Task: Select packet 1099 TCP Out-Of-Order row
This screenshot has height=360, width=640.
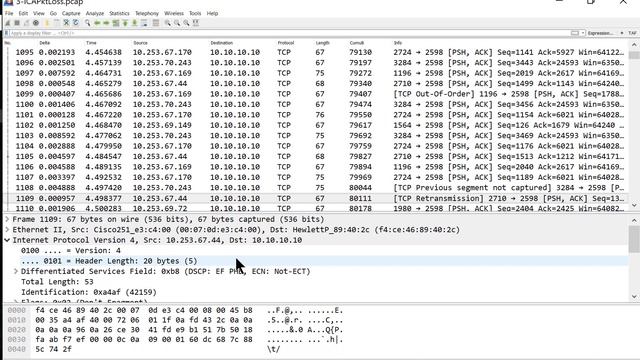Action: pos(316,94)
